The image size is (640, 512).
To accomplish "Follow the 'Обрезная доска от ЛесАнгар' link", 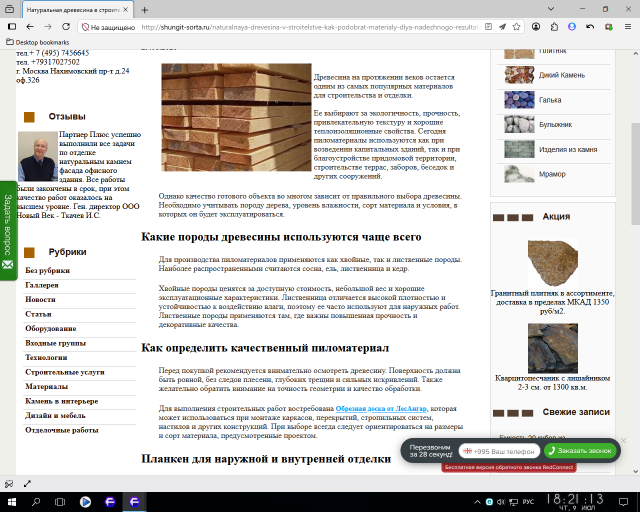I will coord(381,408).
